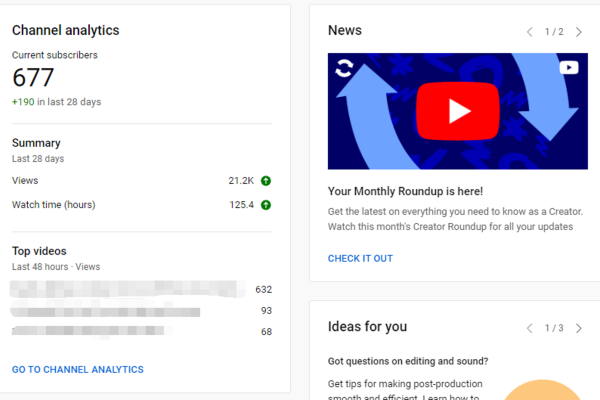600x400 pixels.
Task: Click the Top videos heading
Action: pos(39,251)
